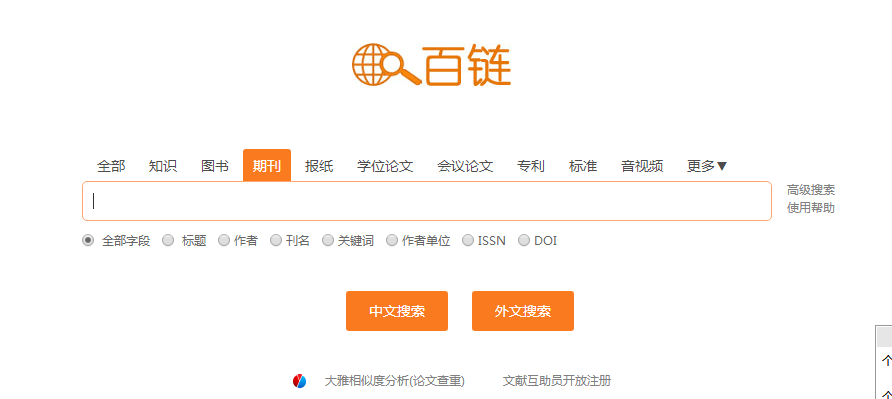Switch to the 音视频 tab

642,166
